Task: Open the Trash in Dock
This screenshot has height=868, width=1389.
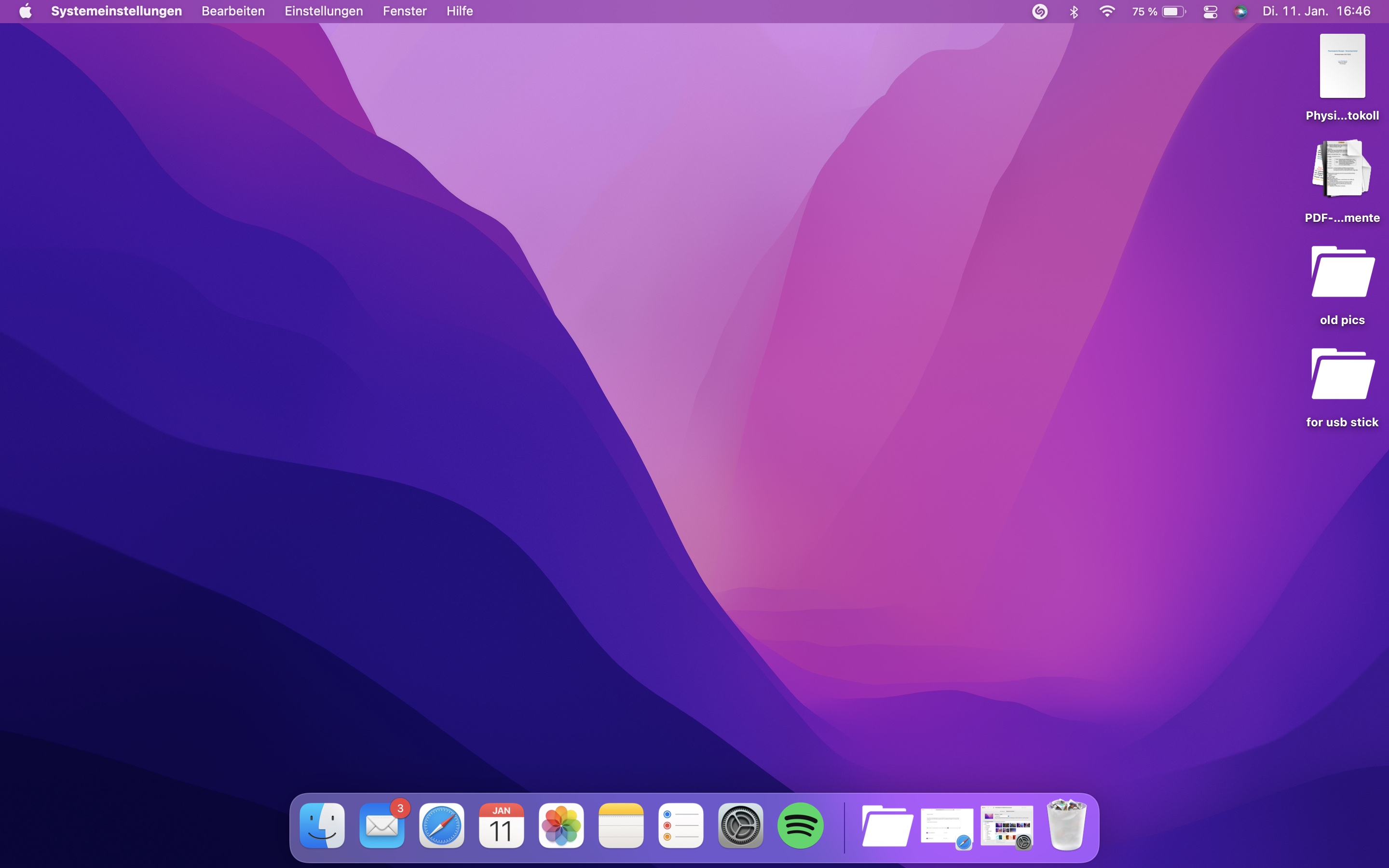Action: (1066, 826)
